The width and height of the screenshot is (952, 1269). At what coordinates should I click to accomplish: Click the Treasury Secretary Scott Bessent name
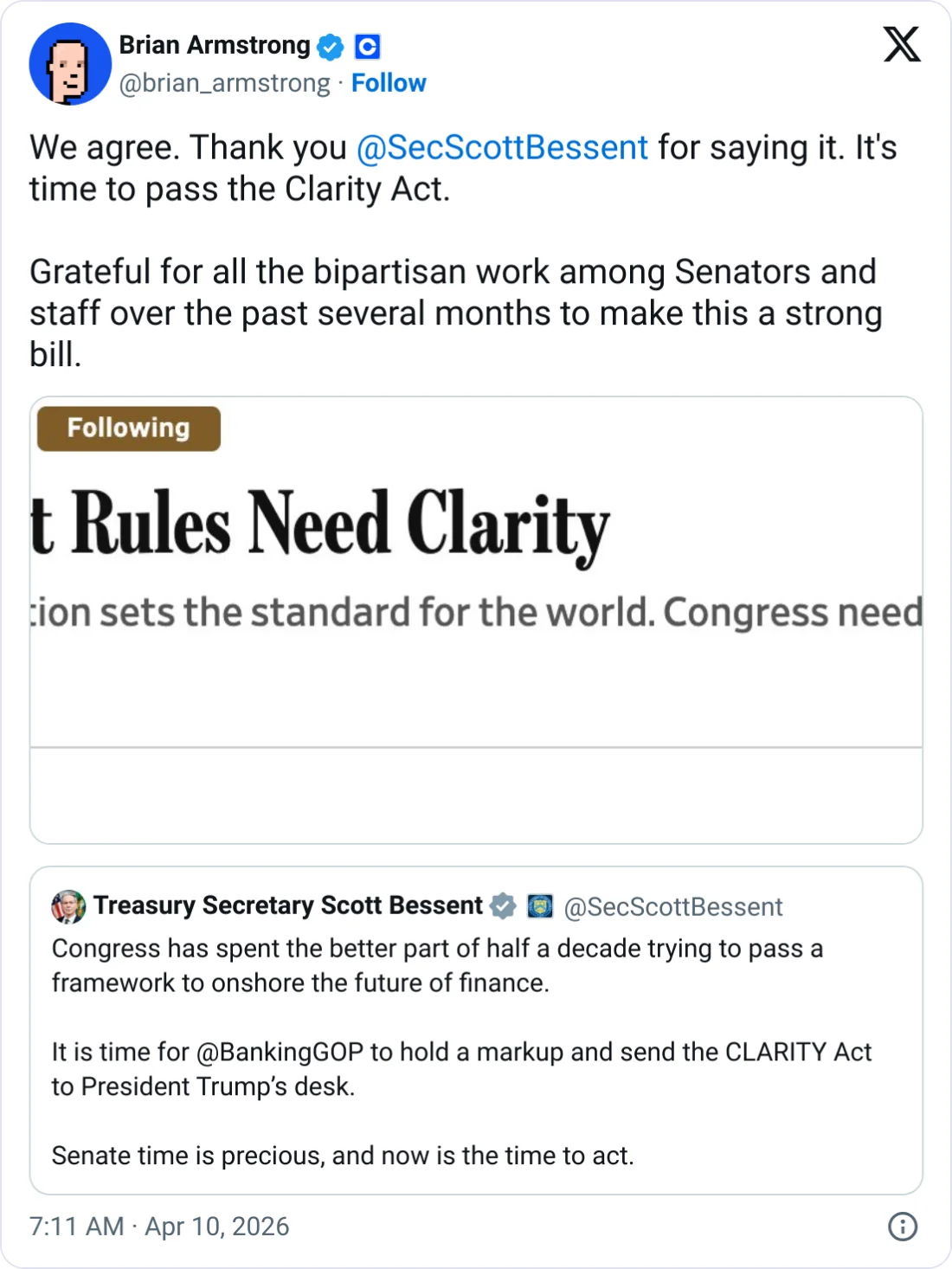click(288, 905)
